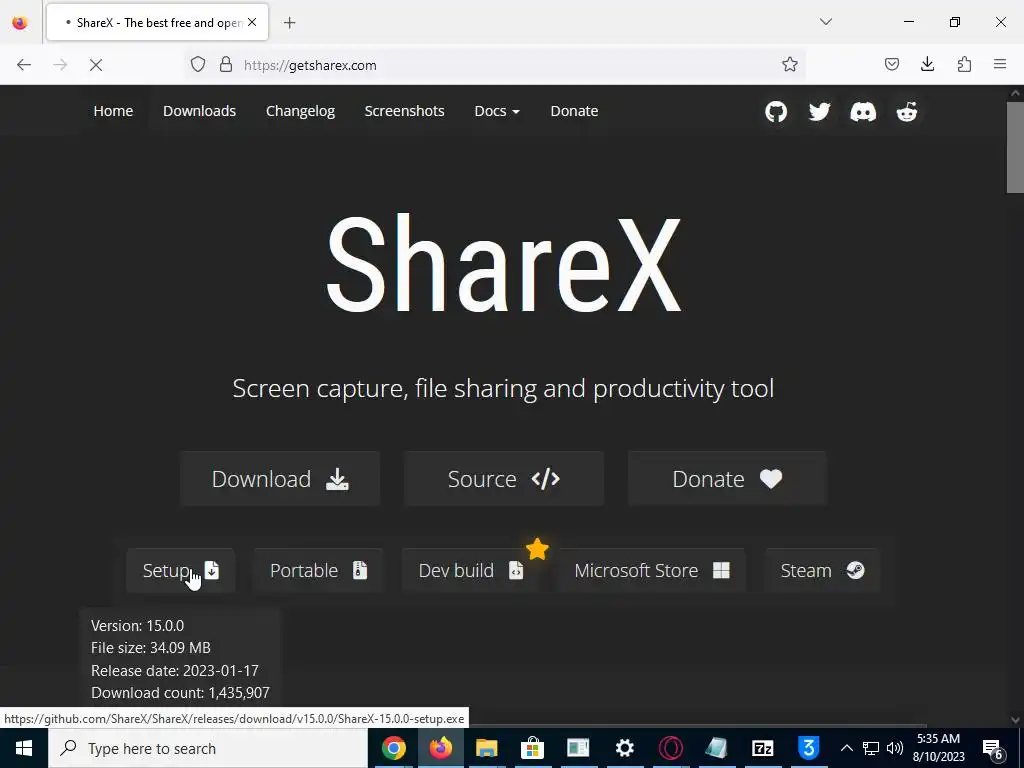Bookmark this page with the star
The width and height of the screenshot is (1024, 768).
[x=790, y=65]
